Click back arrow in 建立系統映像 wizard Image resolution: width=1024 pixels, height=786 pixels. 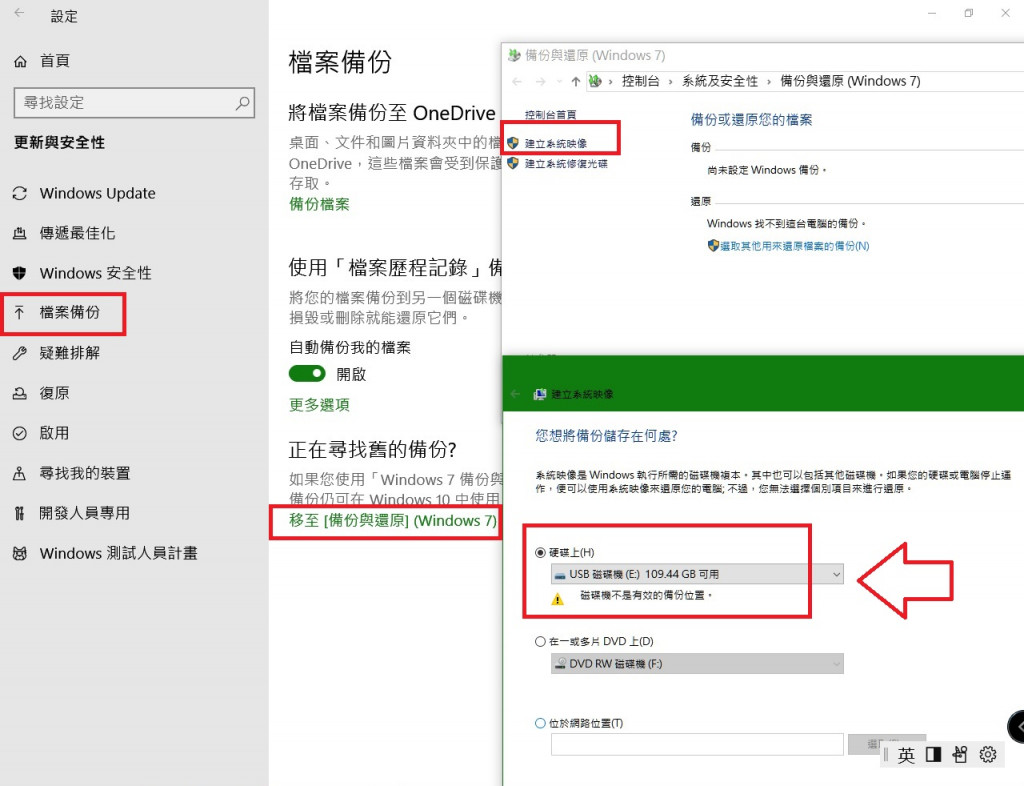point(515,394)
